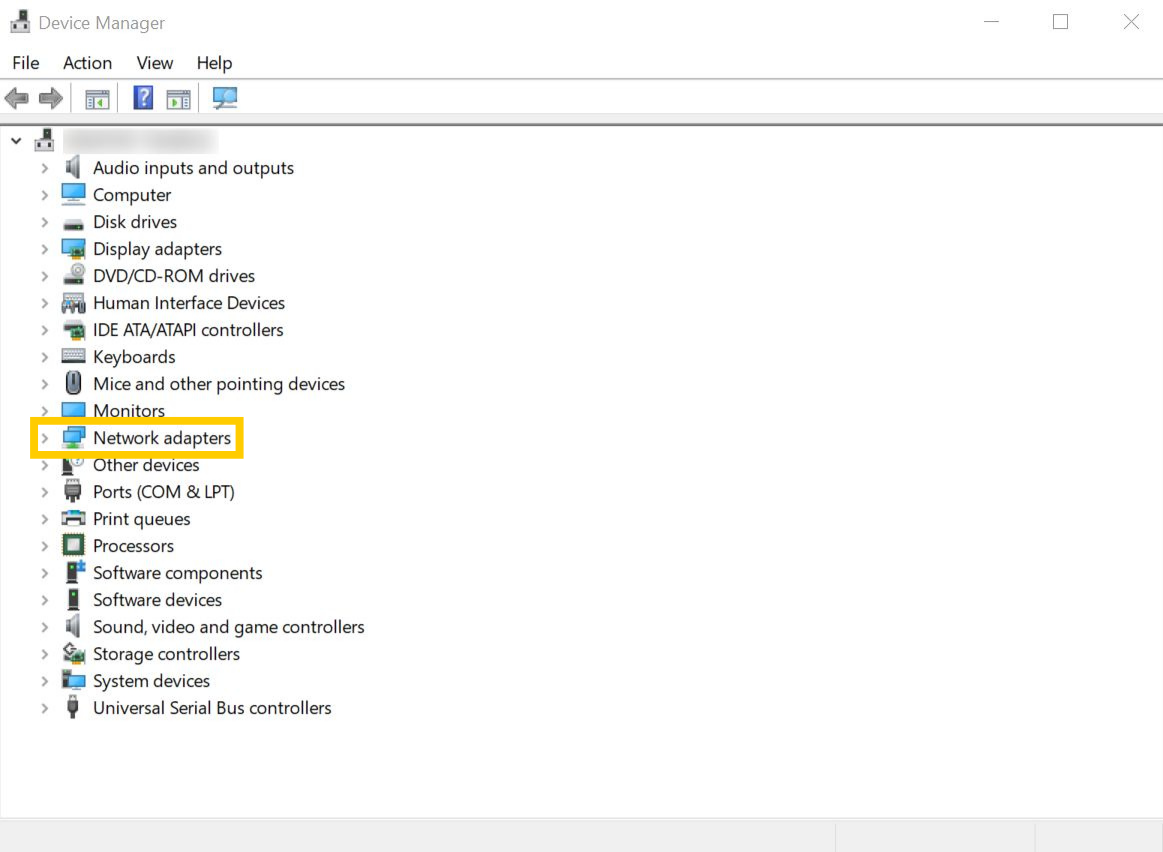The width and height of the screenshot is (1163, 852).
Task: Select the Computer label
Action: [132, 195]
